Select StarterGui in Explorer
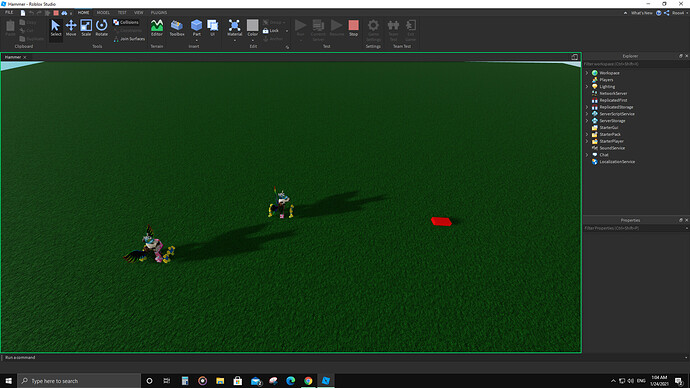The width and height of the screenshot is (690, 388). coord(609,128)
